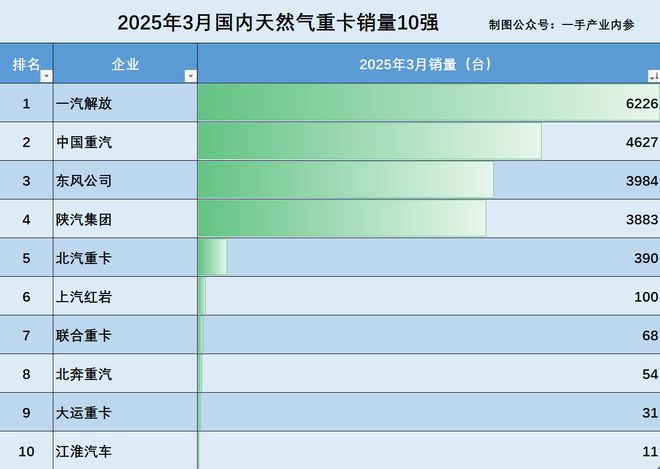This screenshot has width=660, height=469.
Task: Select the 江淮汽车 cell
Action: coord(125,451)
